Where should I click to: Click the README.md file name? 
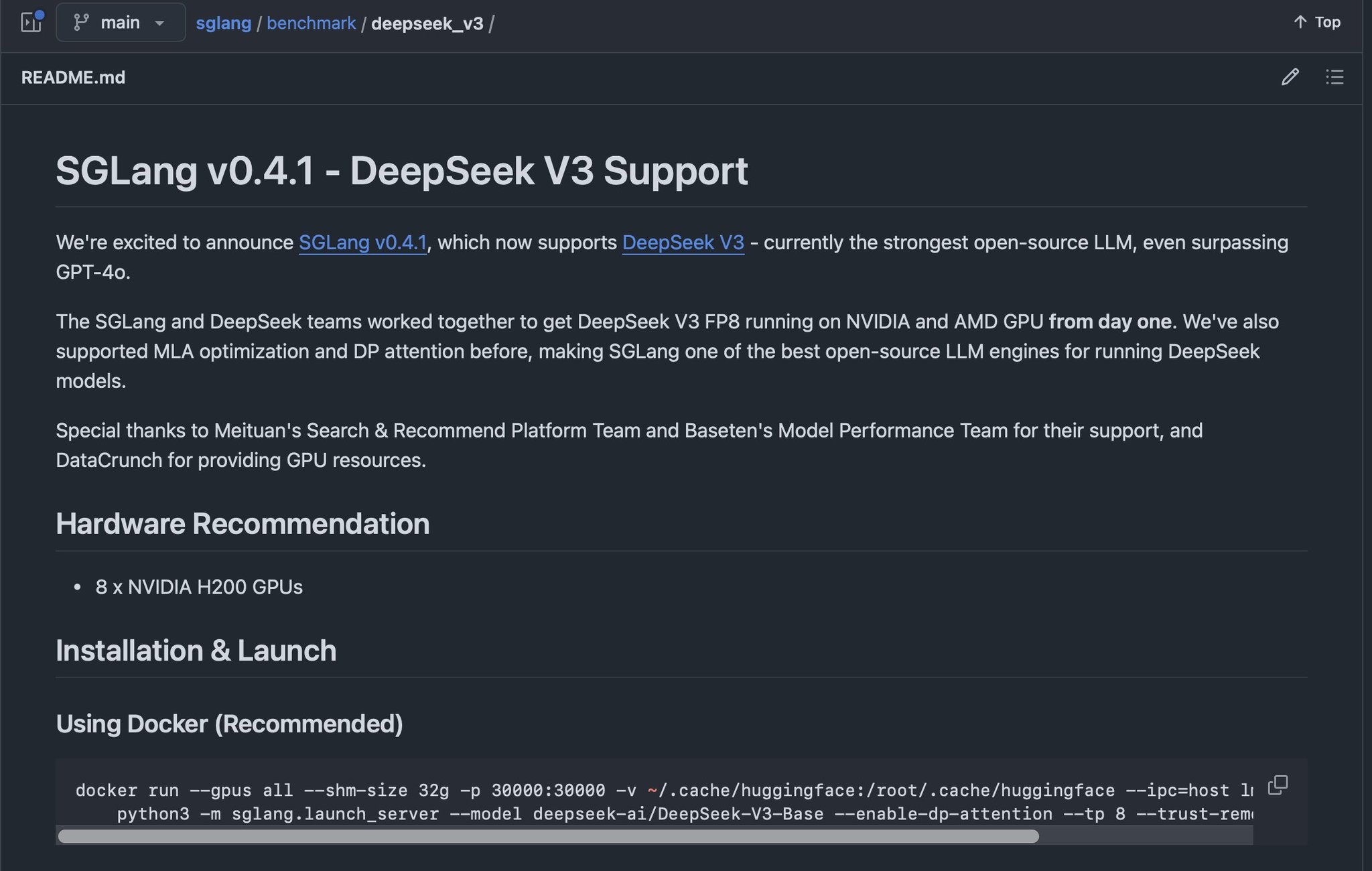(73, 78)
